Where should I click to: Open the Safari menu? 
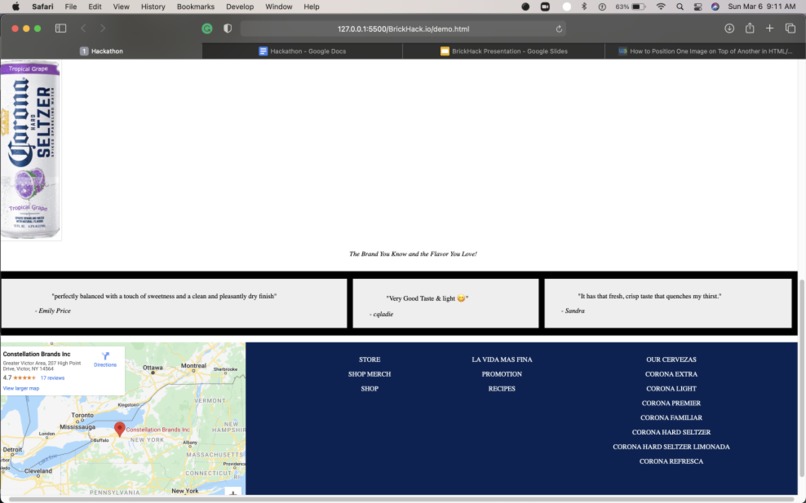pyautogui.click(x=42, y=7)
